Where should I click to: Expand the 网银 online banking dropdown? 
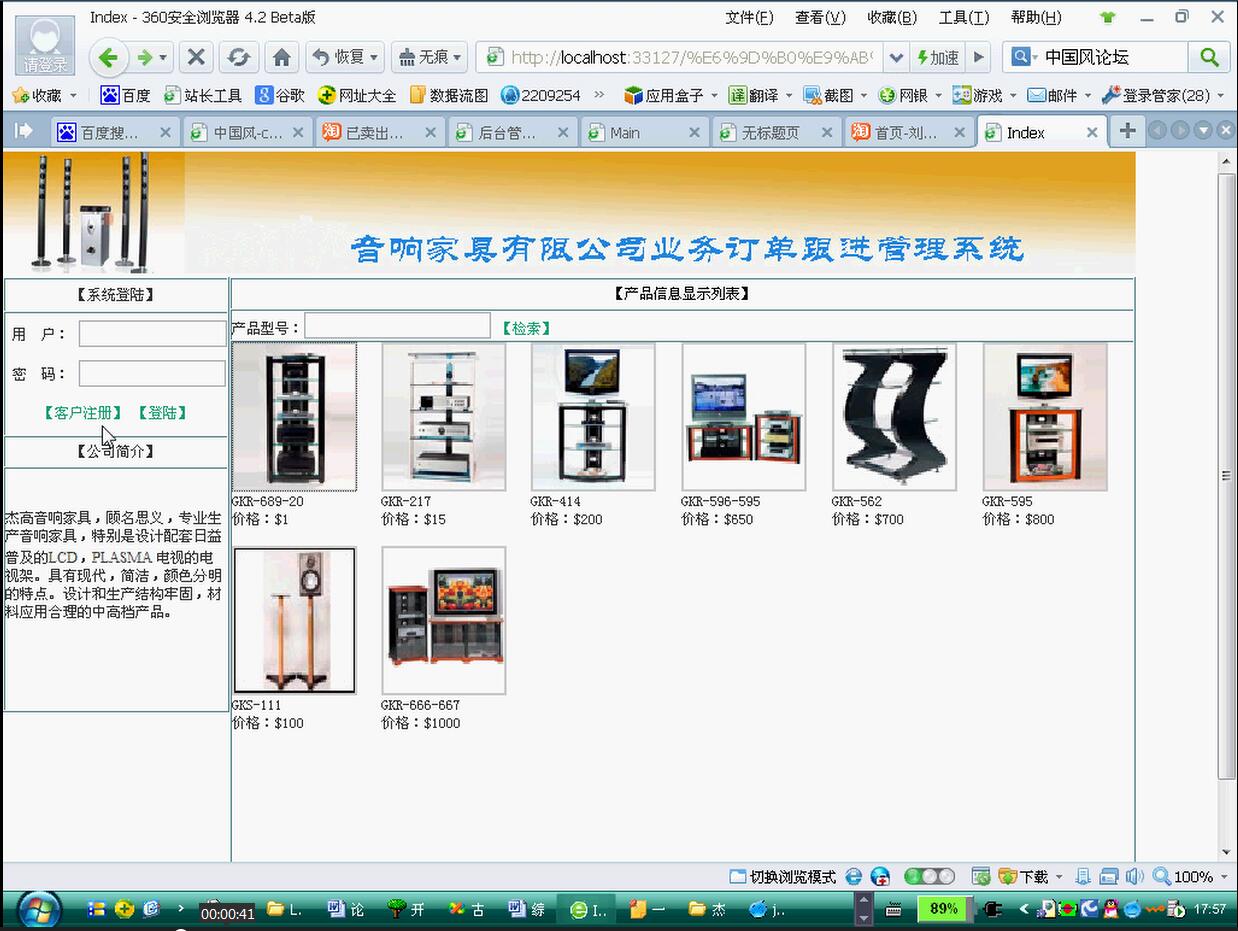point(938,96)
